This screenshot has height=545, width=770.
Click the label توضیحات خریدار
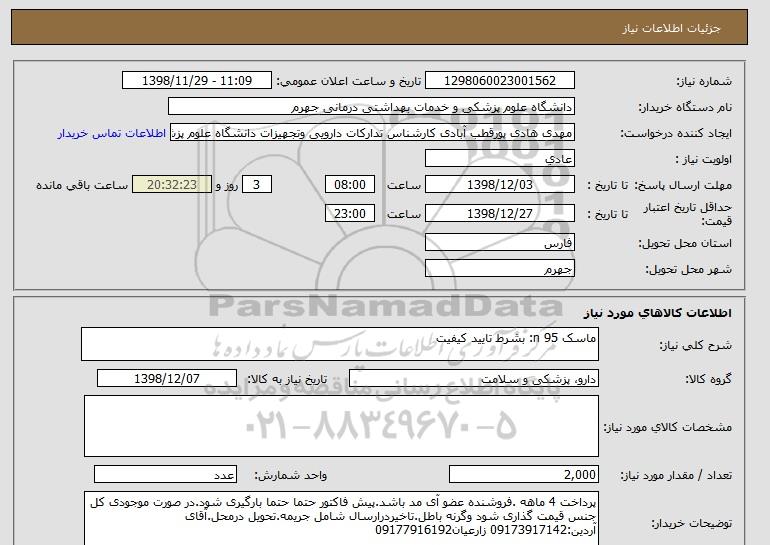click(692, 523)
